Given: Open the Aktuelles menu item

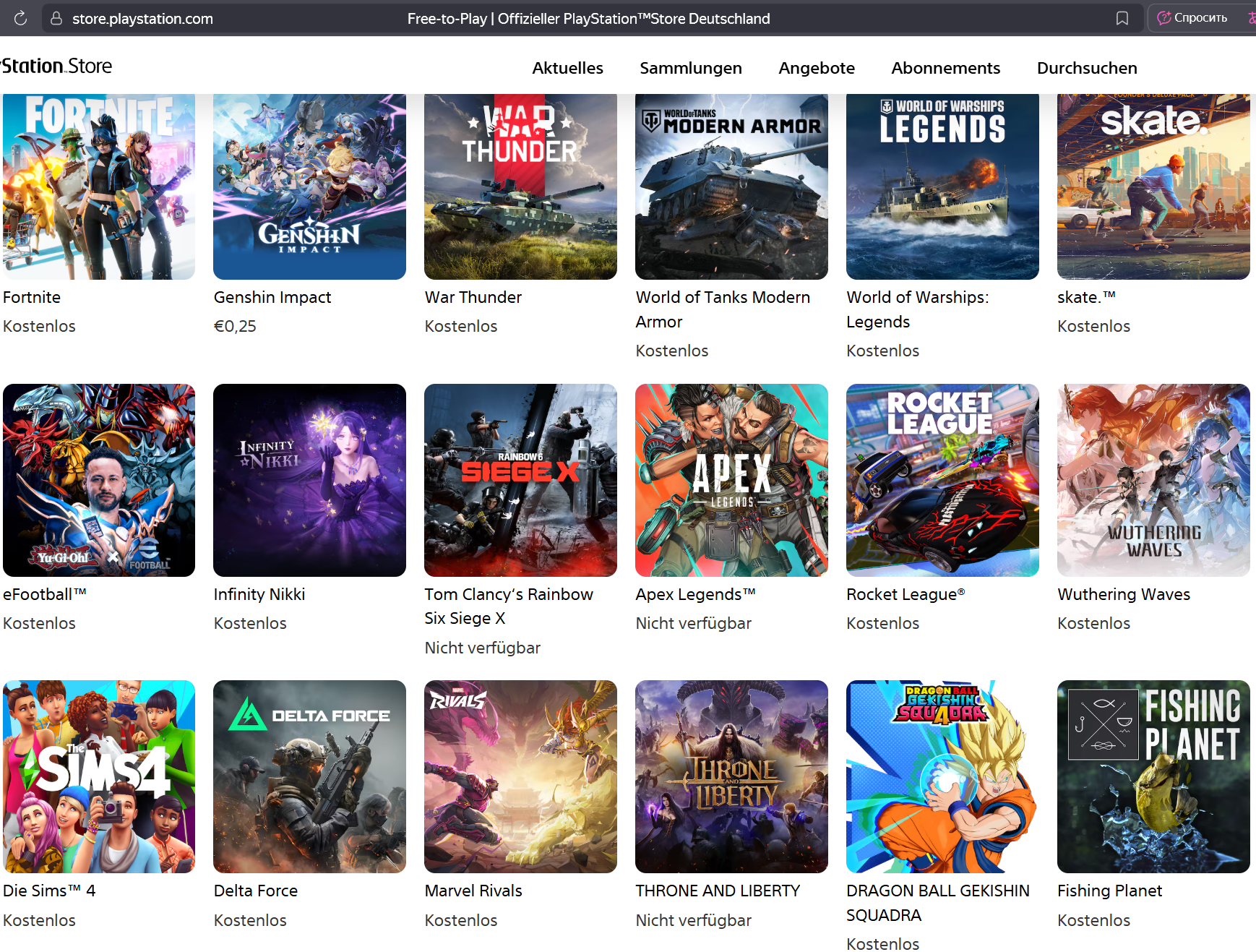Looking at the screenshot, I should pos(567,68).
